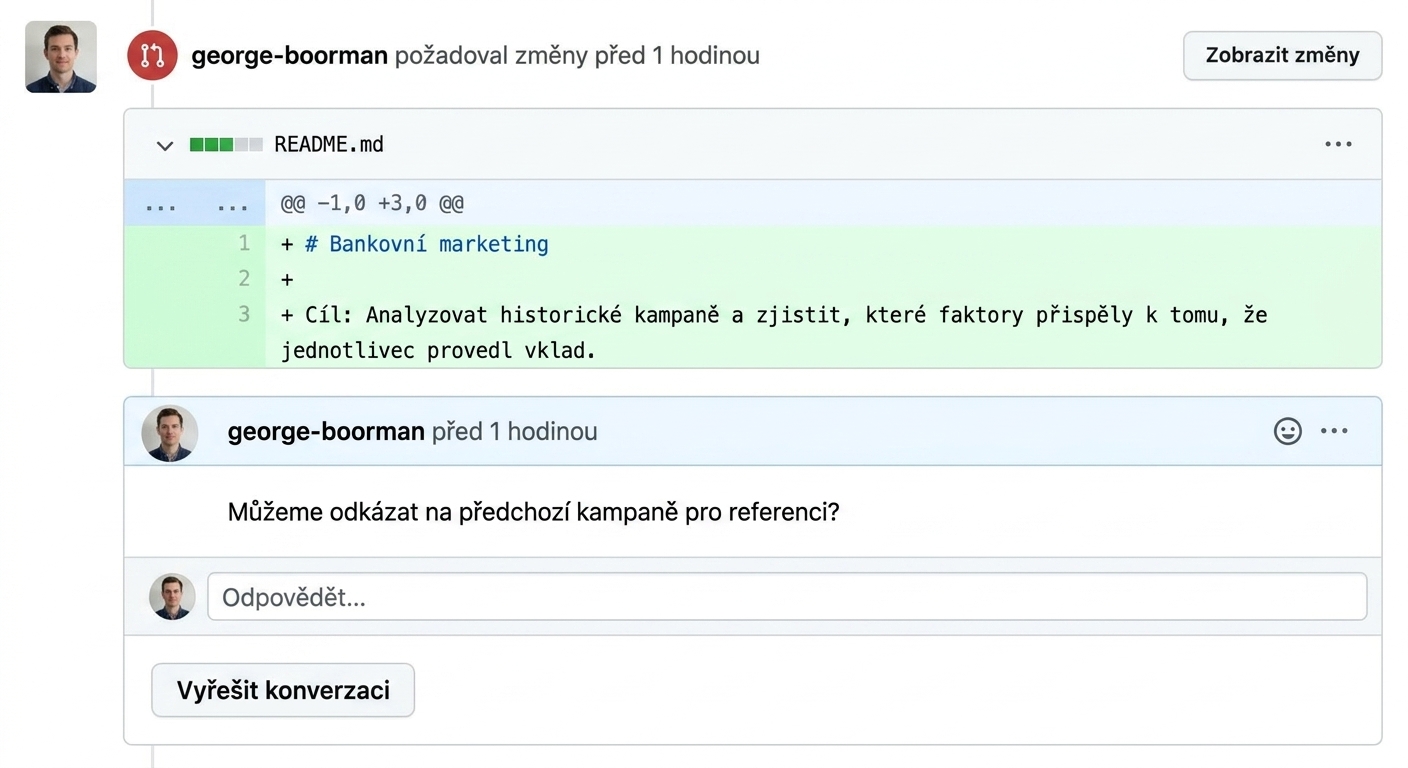This screenshot has height=768, width=1408.
Task: Open the comment's three-dot options menu
Action: (1335, 431)
